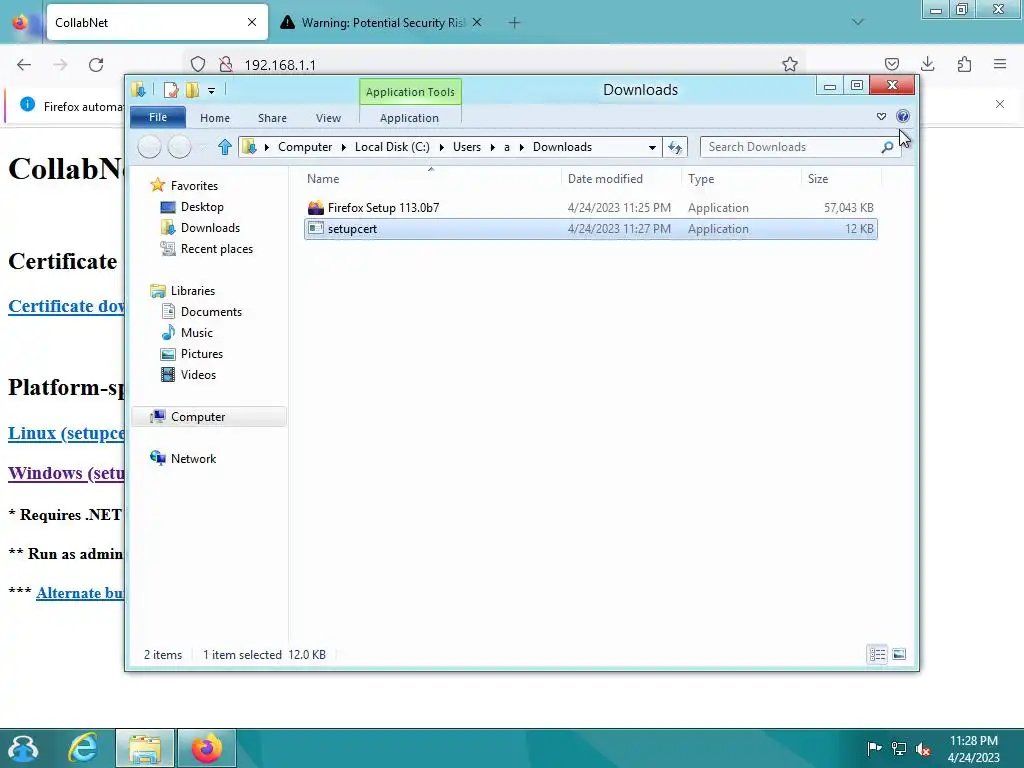Open a new Firefox tab

tap(515, 23)
